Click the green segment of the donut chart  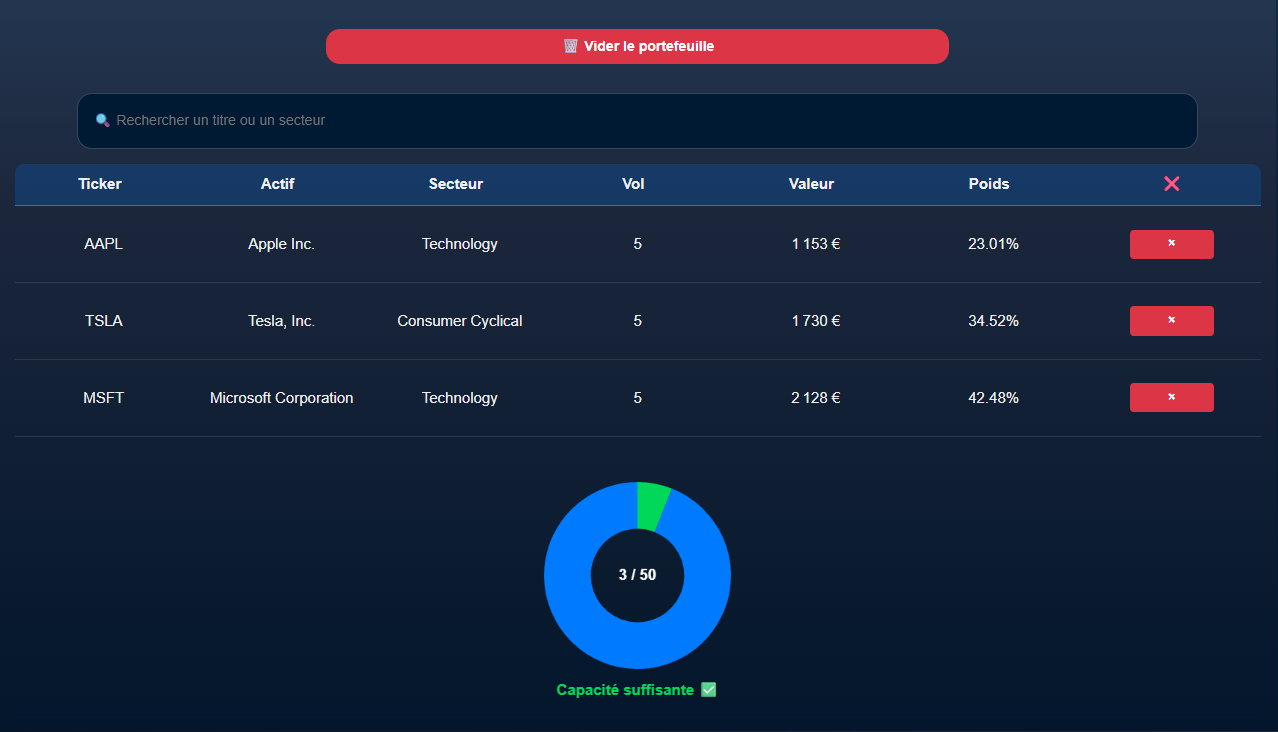(x=651, y=504)
